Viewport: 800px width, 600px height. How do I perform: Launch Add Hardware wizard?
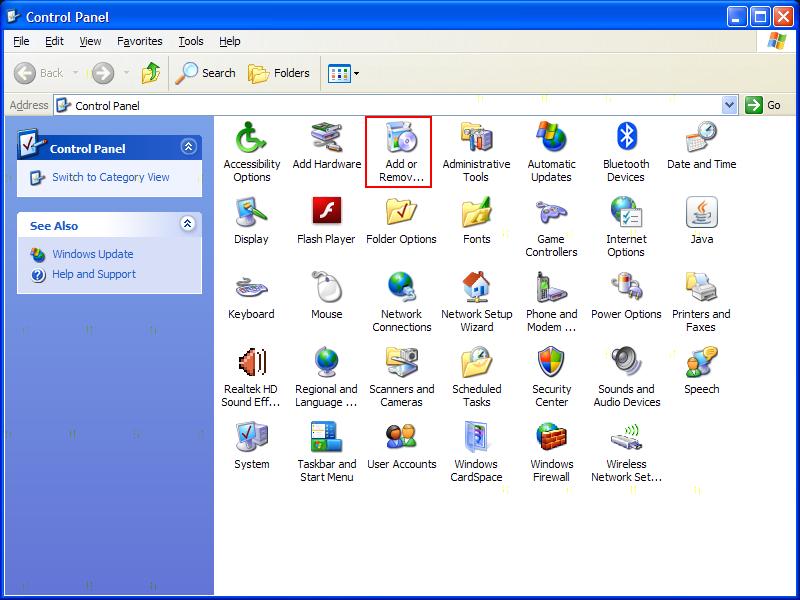click(x=327, y=145)
